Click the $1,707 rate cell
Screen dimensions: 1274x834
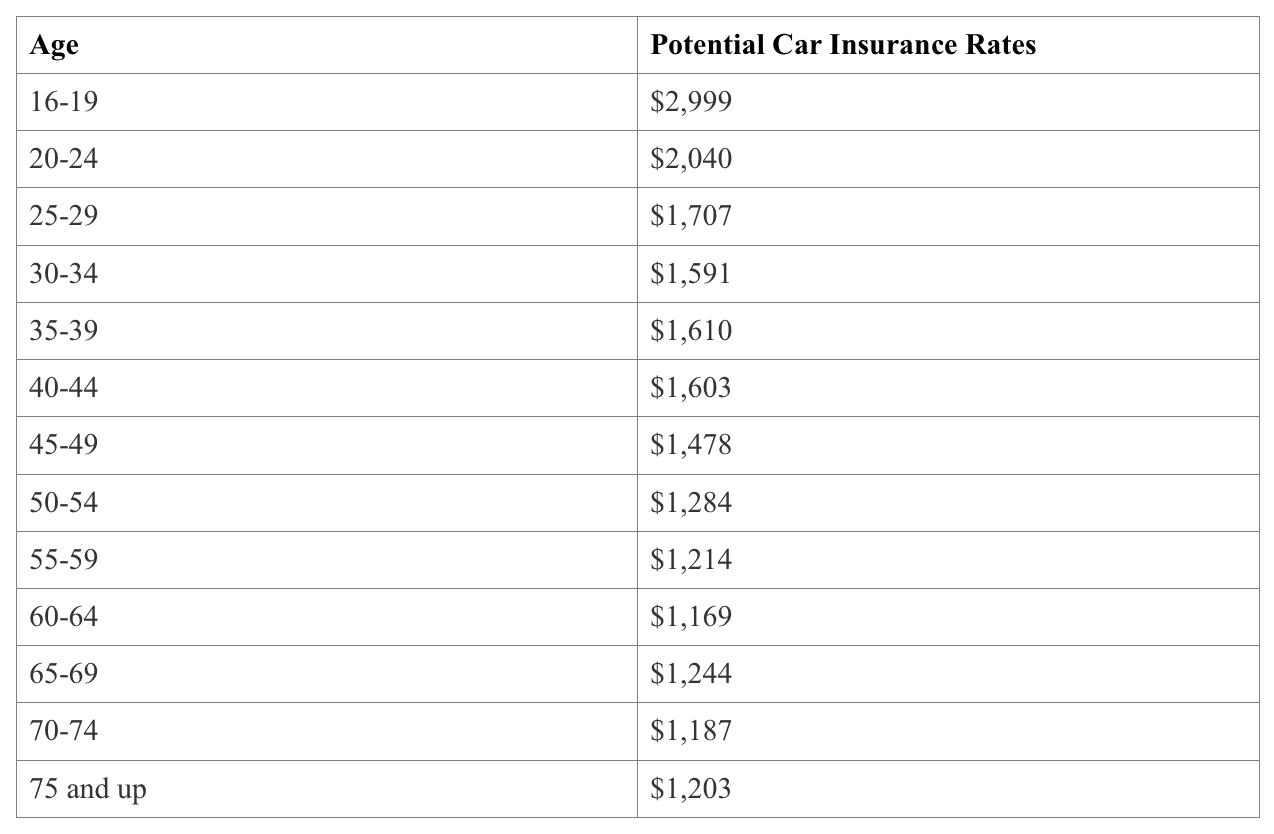point(690,216)
